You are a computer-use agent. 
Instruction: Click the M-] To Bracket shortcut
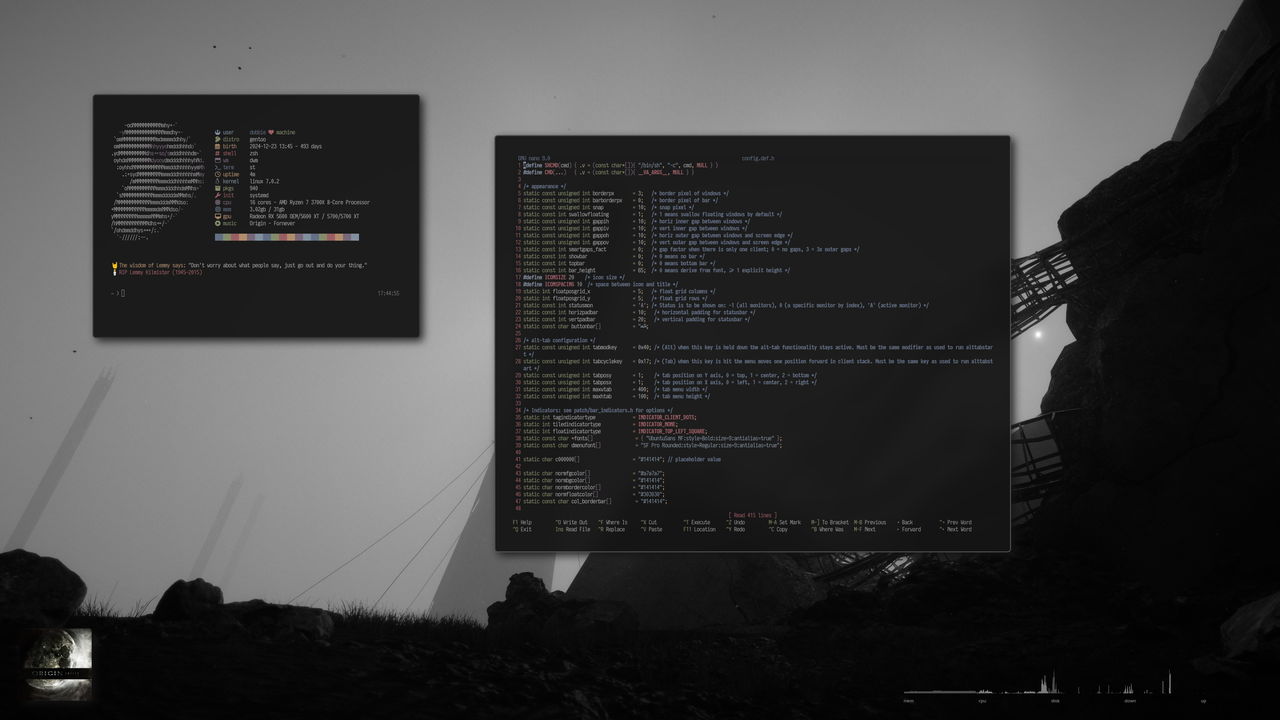(830, 522)
